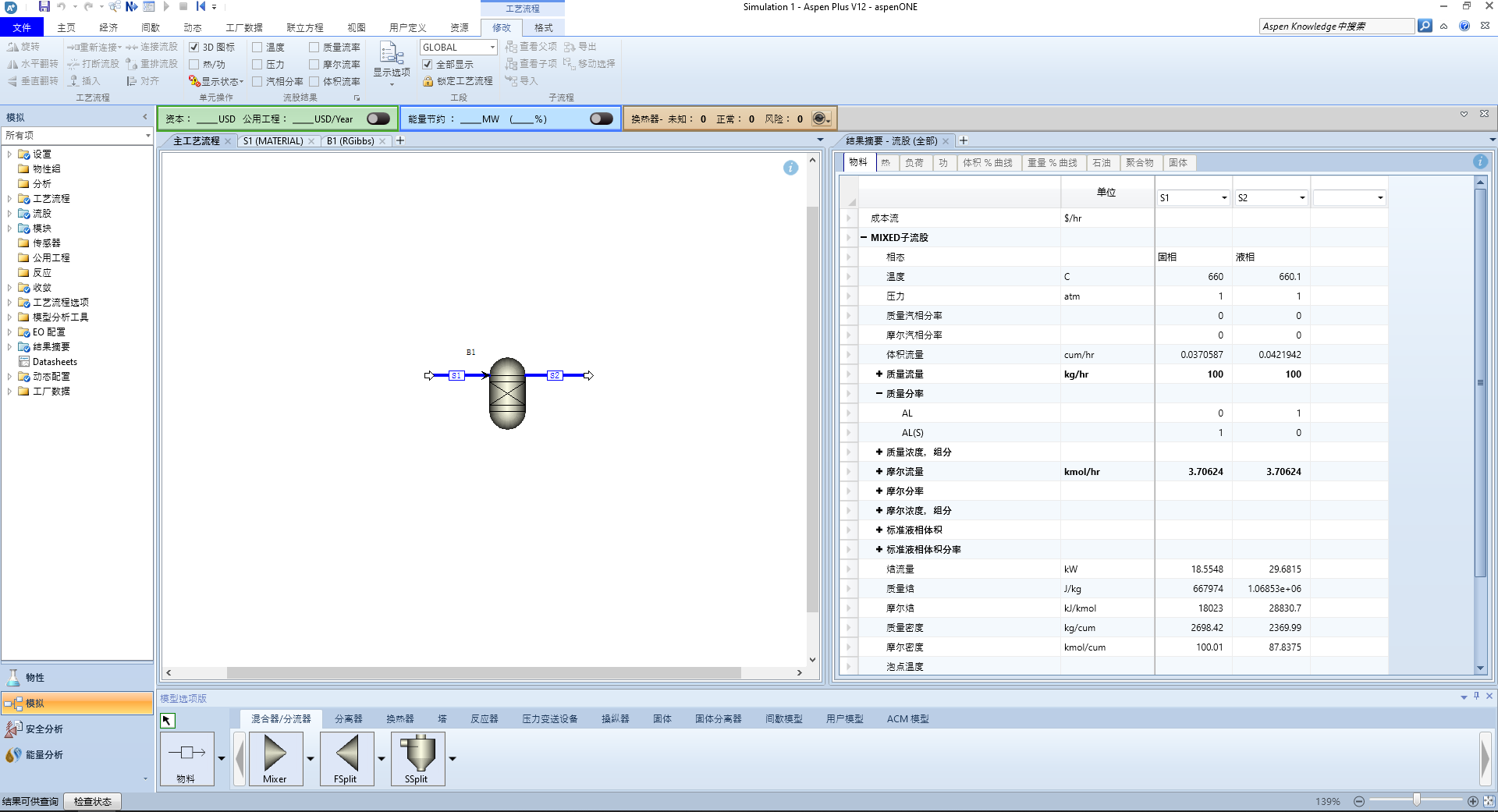Click the Run simulation play icon
Viewport: 1498px width, 812px height.
point(166,6)
